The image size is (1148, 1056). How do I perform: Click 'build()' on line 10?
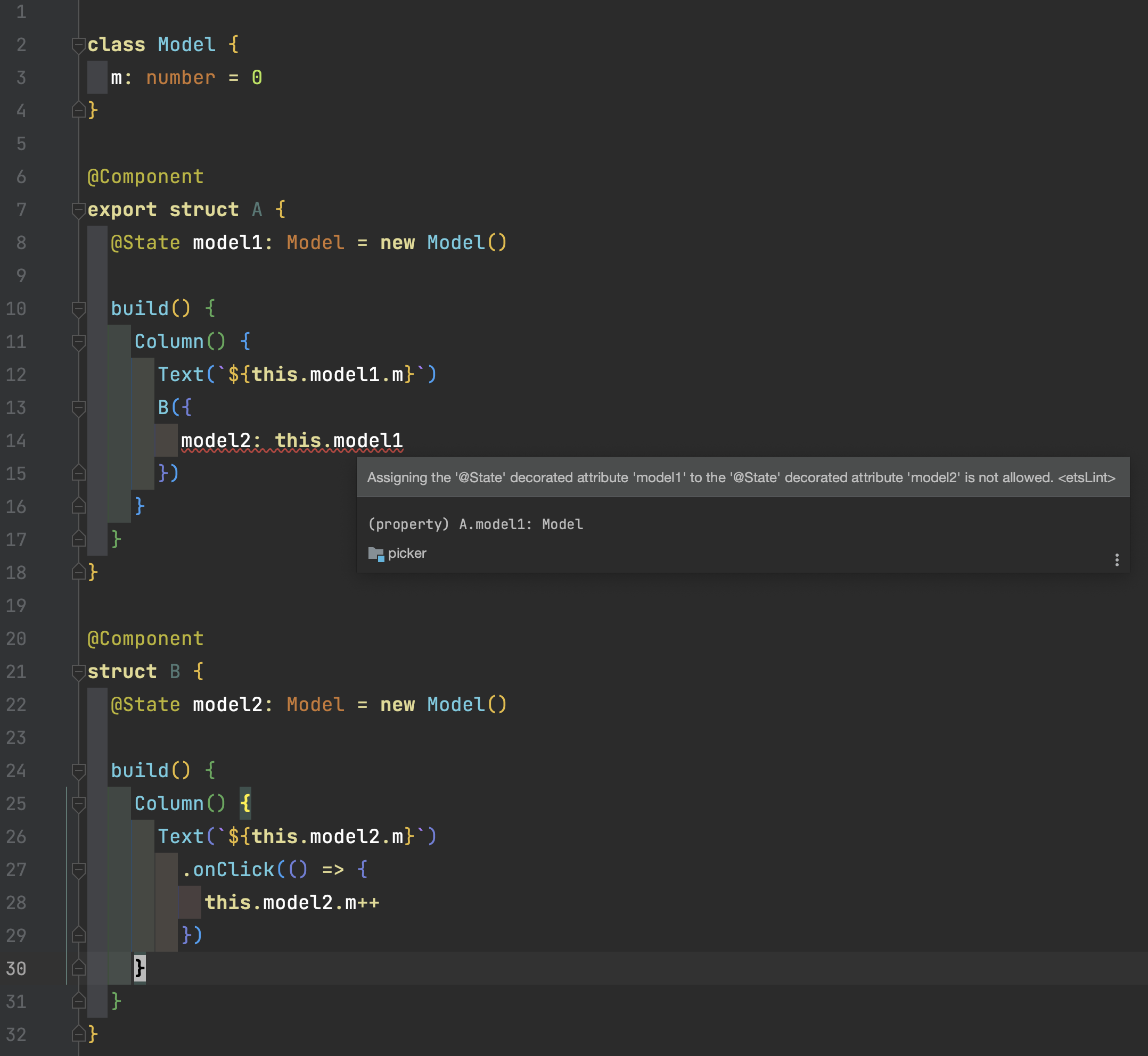click(x=151, y=309)
